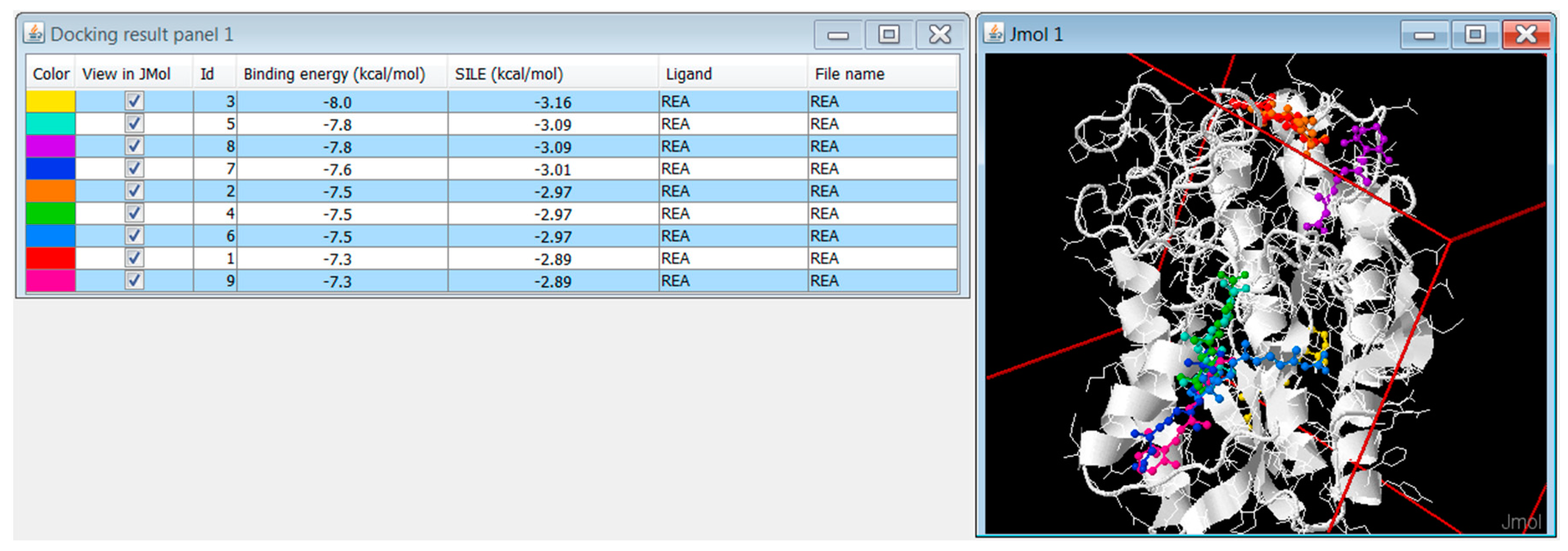Uncheck View in JMol for Id 6
This screenshot has height=551, width=1568.
tap(135, 236)
